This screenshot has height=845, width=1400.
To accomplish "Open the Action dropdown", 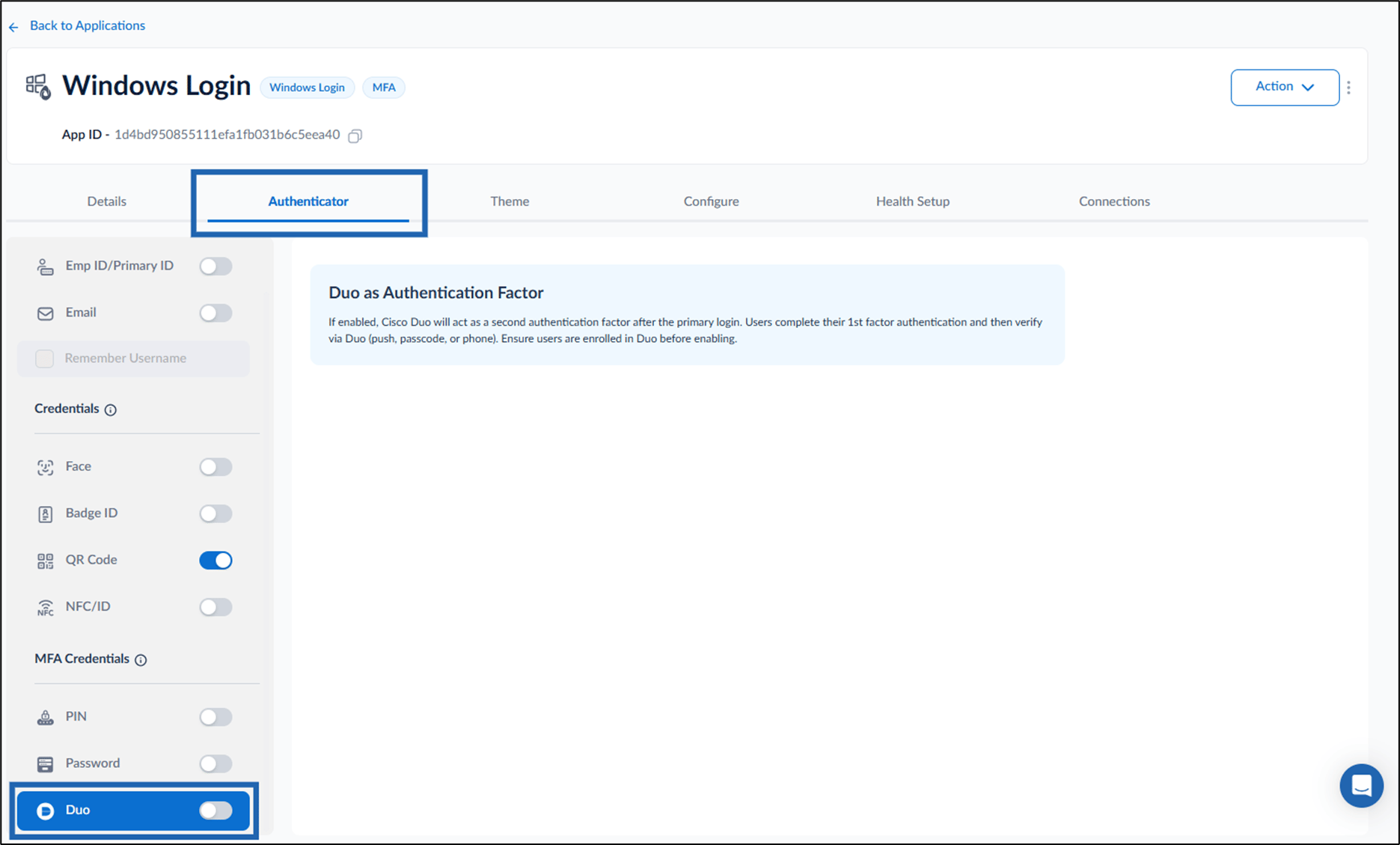I will pos(1285,88).
